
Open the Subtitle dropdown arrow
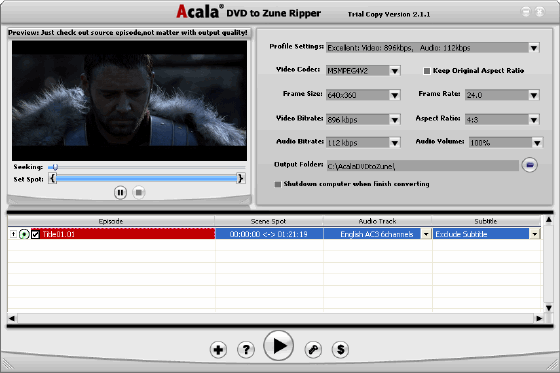(x=535, y=234)
